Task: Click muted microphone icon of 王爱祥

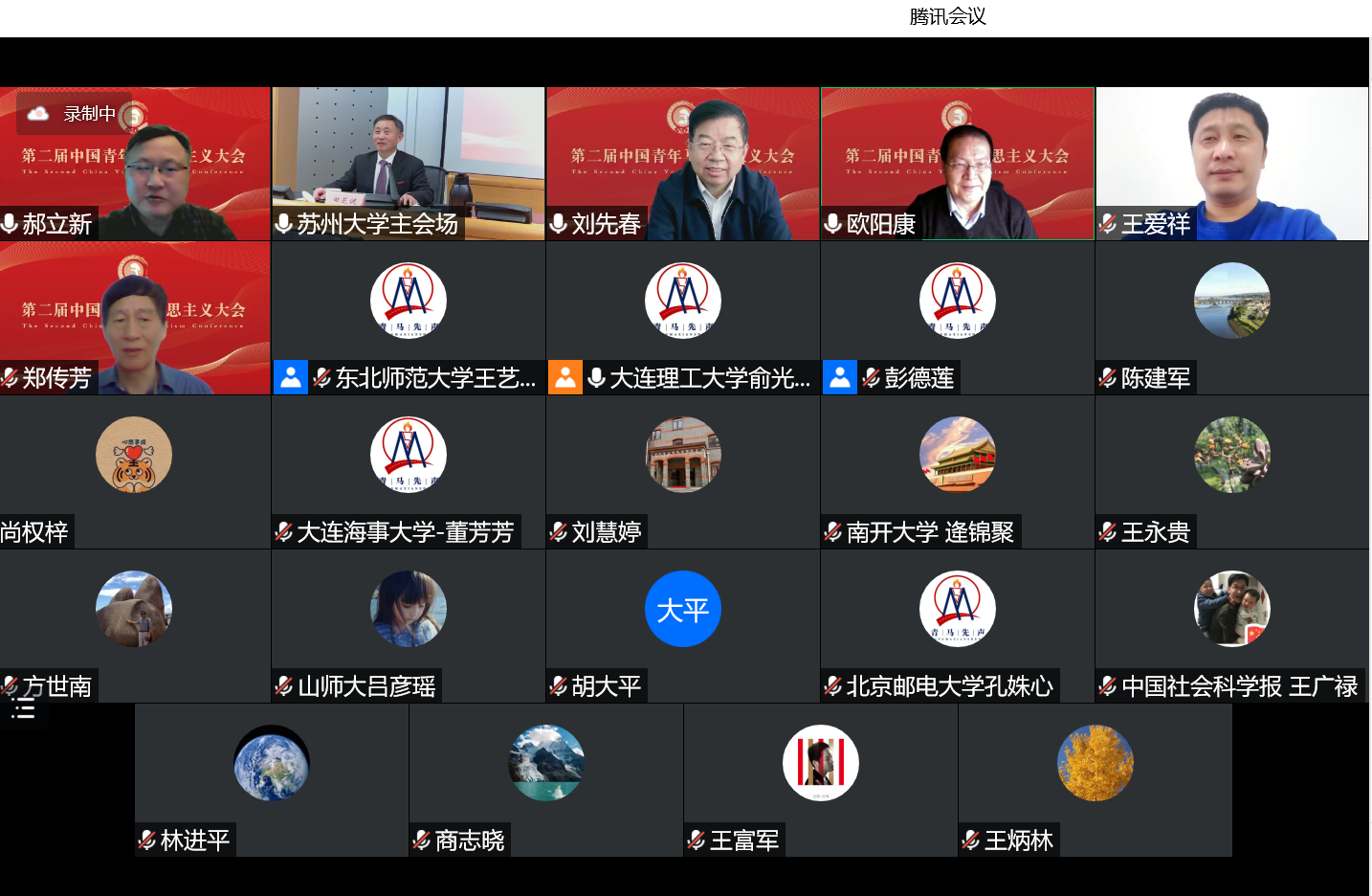Action: tap(1108, 224)
